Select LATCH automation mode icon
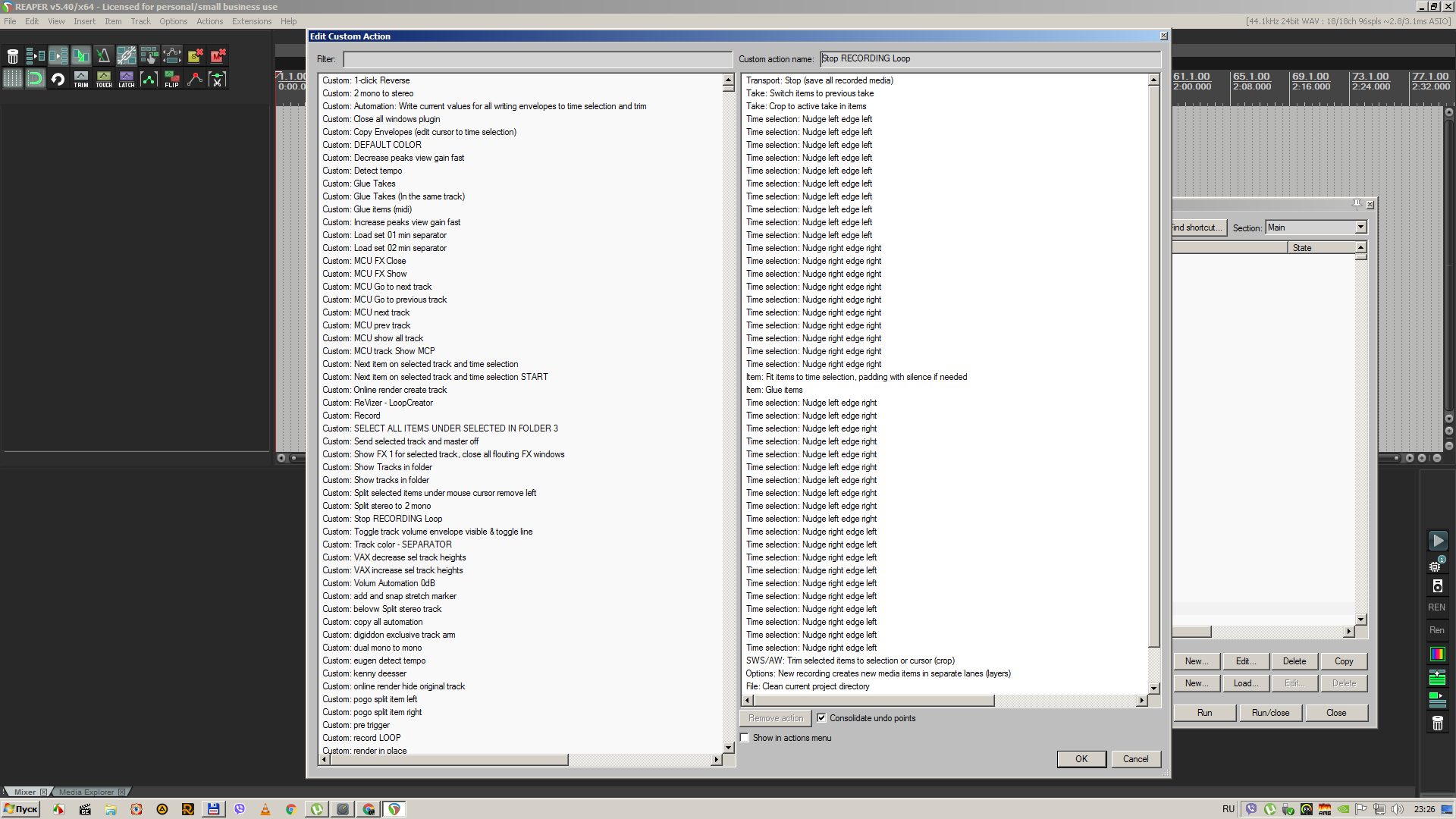 click(127, 79)
